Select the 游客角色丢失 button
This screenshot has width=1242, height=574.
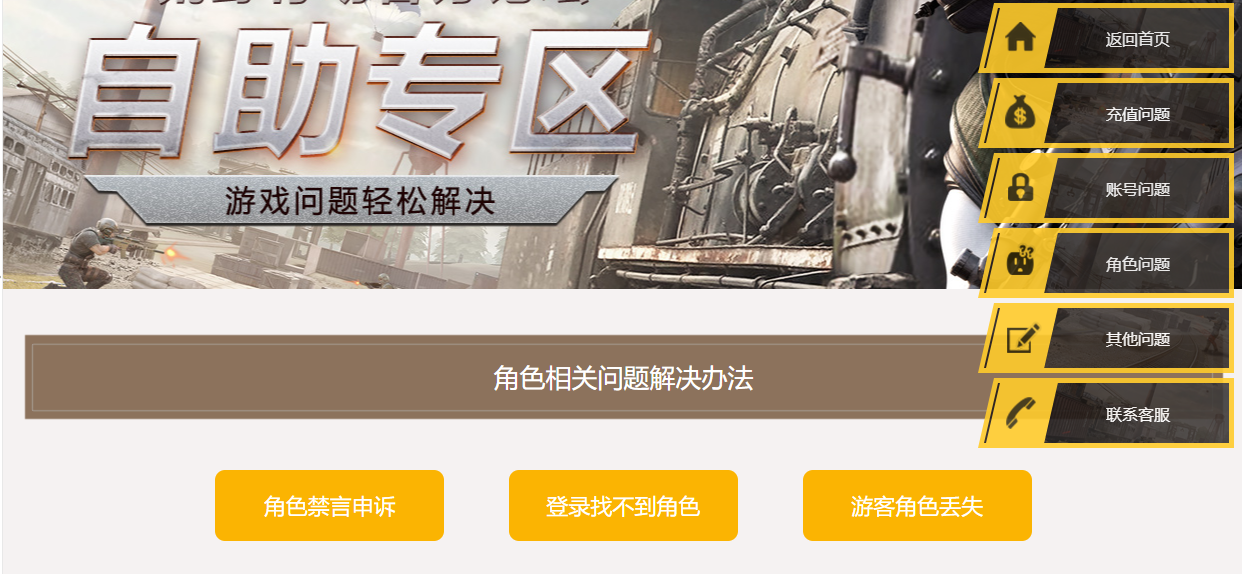[x=917, y=506]
